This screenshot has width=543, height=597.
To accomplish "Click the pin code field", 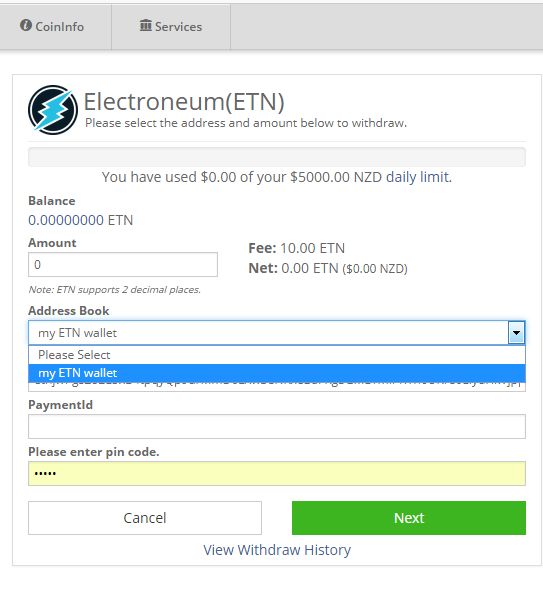I will [x=277, y=473].
